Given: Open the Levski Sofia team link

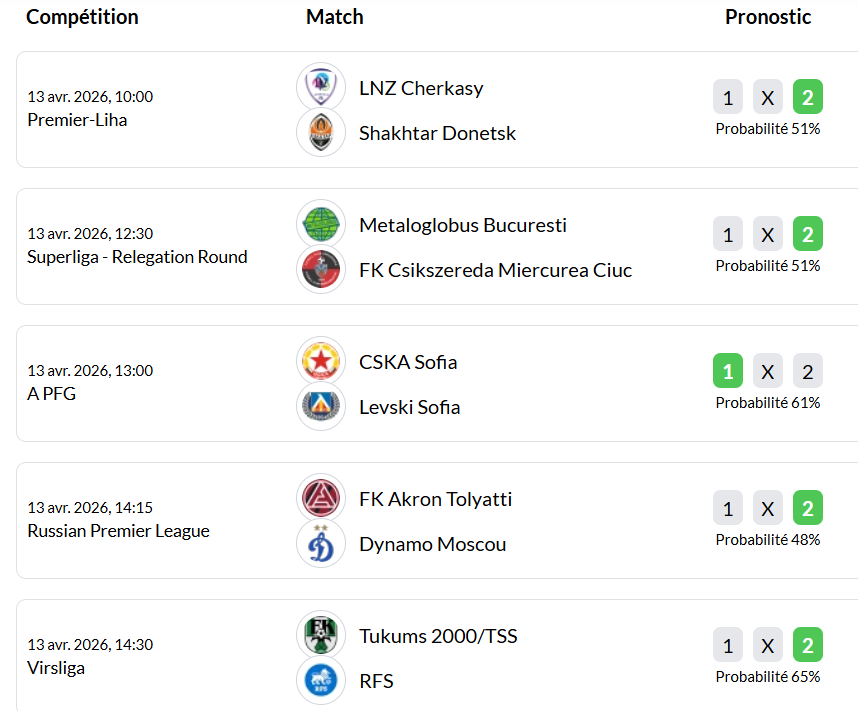Looking at the screenshot, I should [410, 407].
